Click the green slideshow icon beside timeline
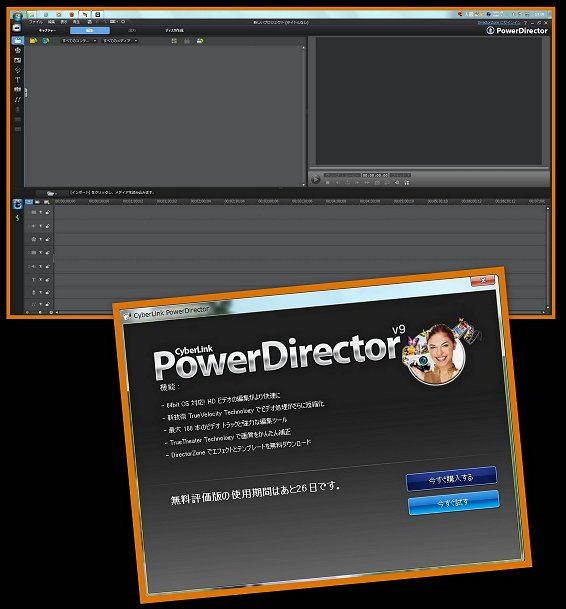The image size is (566, 609). 17,218
